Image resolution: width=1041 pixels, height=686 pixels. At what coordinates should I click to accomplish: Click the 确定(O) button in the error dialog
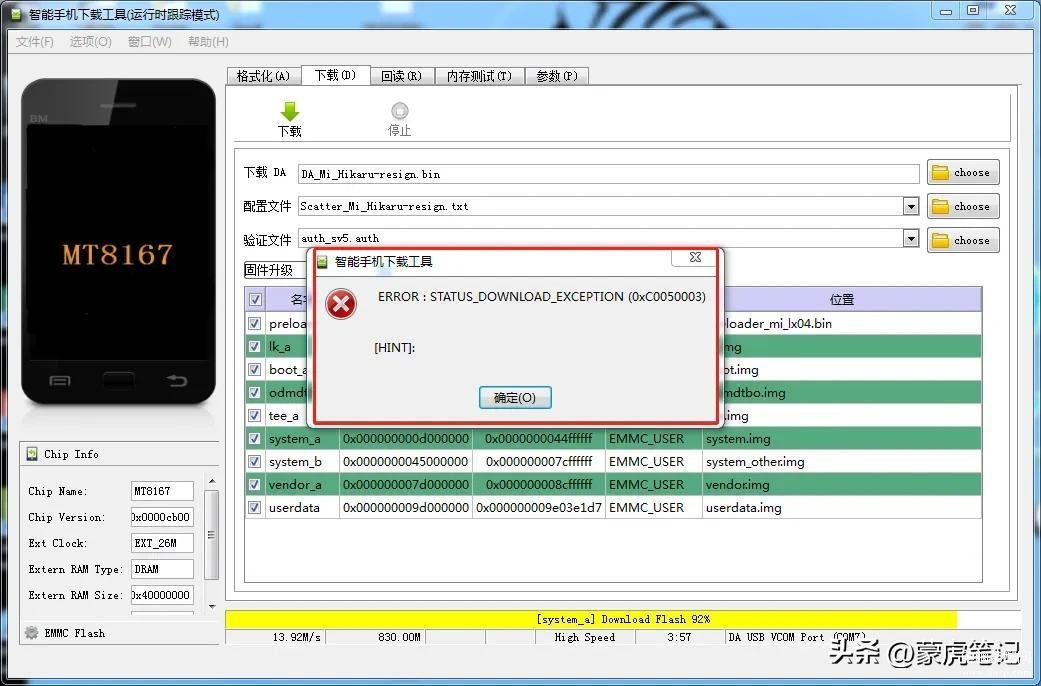pyautogui.click(x=515, y=398)
